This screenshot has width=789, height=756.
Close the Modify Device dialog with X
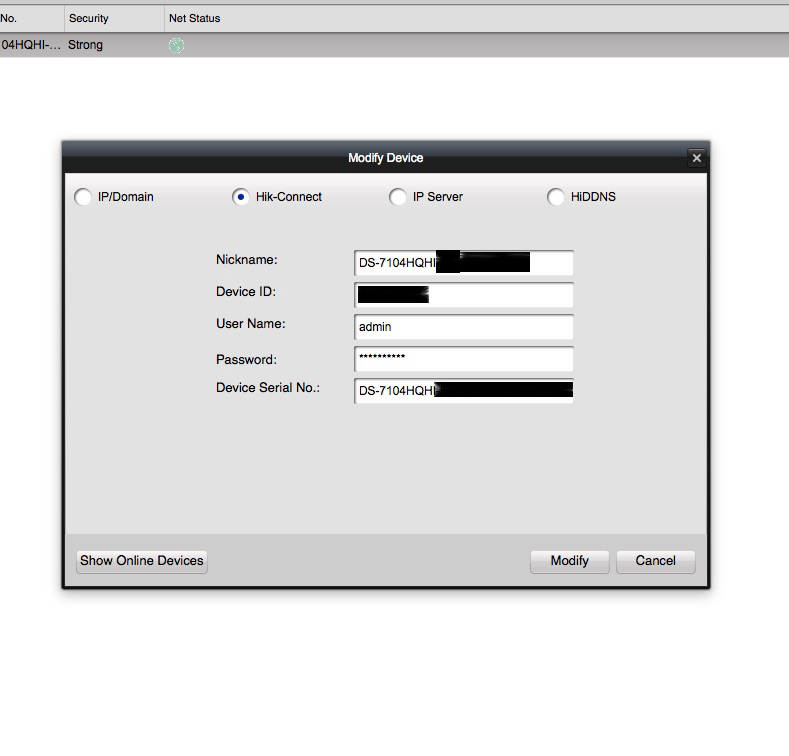coord(696,158)
